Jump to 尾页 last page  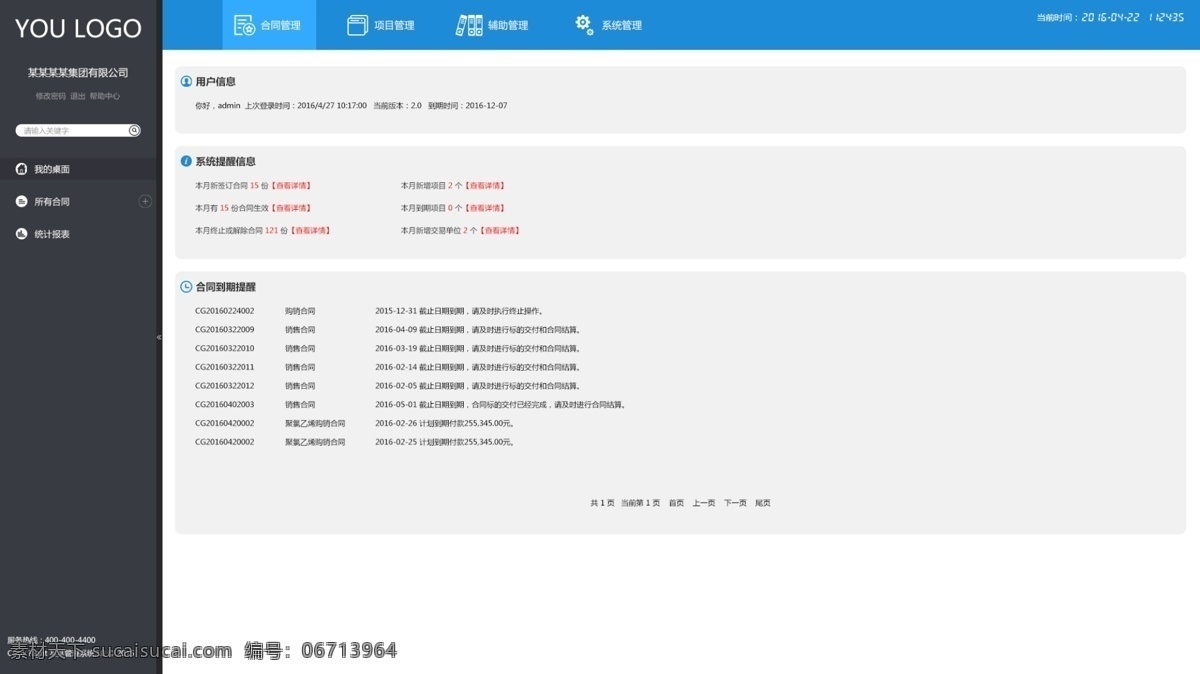763,503
